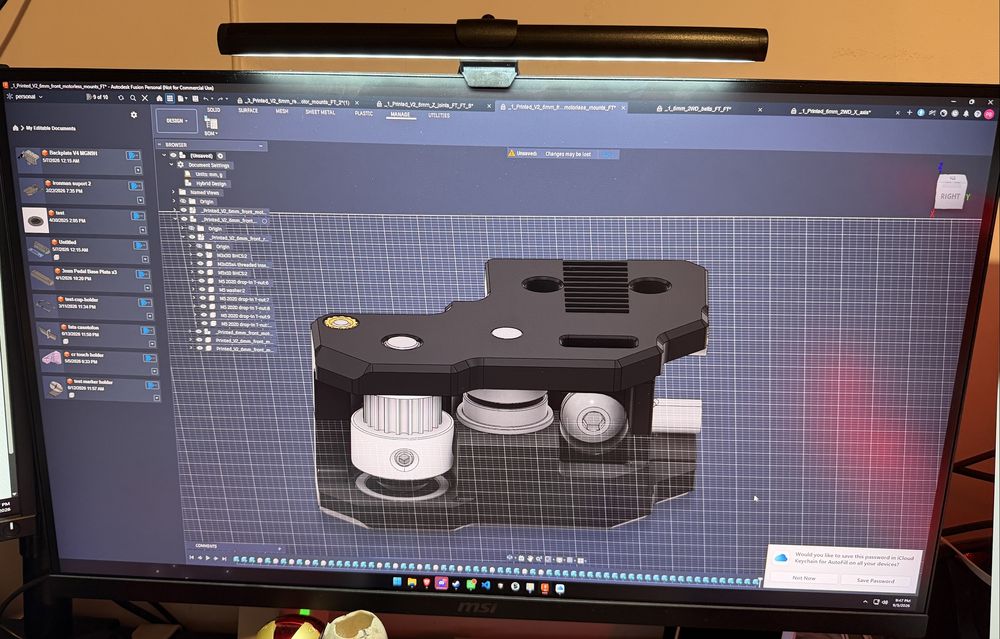Toggle the activate radio button on second _Printed_V2_6mm_front row
The image size is (1000, 639).
265,221
